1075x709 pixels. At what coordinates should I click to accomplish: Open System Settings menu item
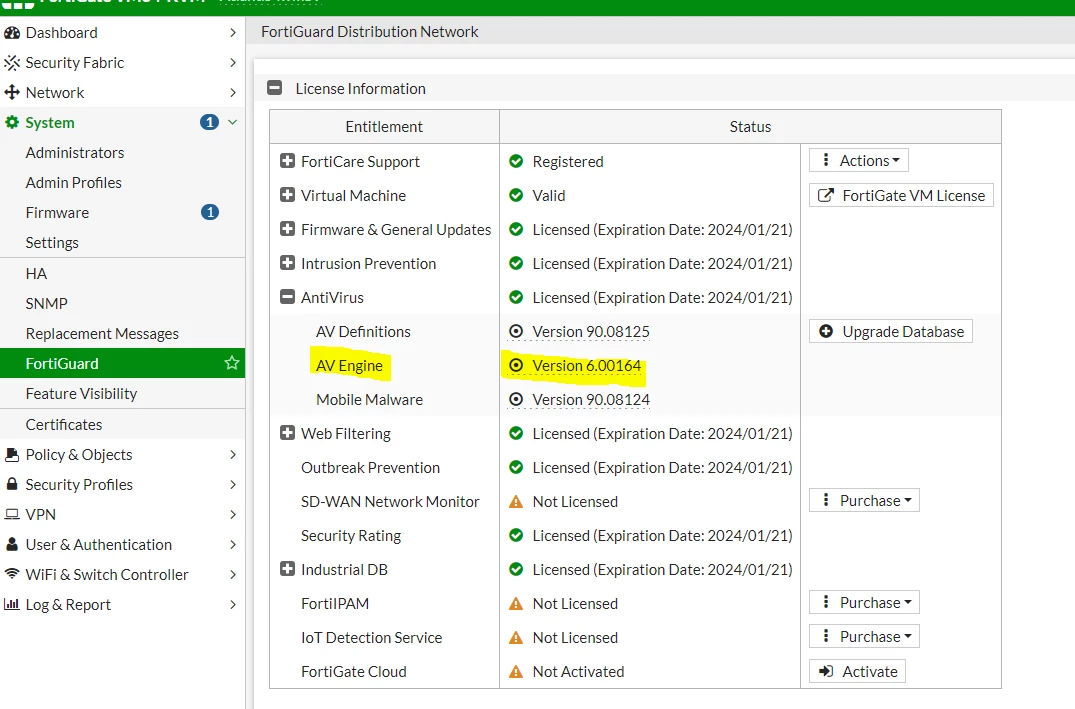52,243
